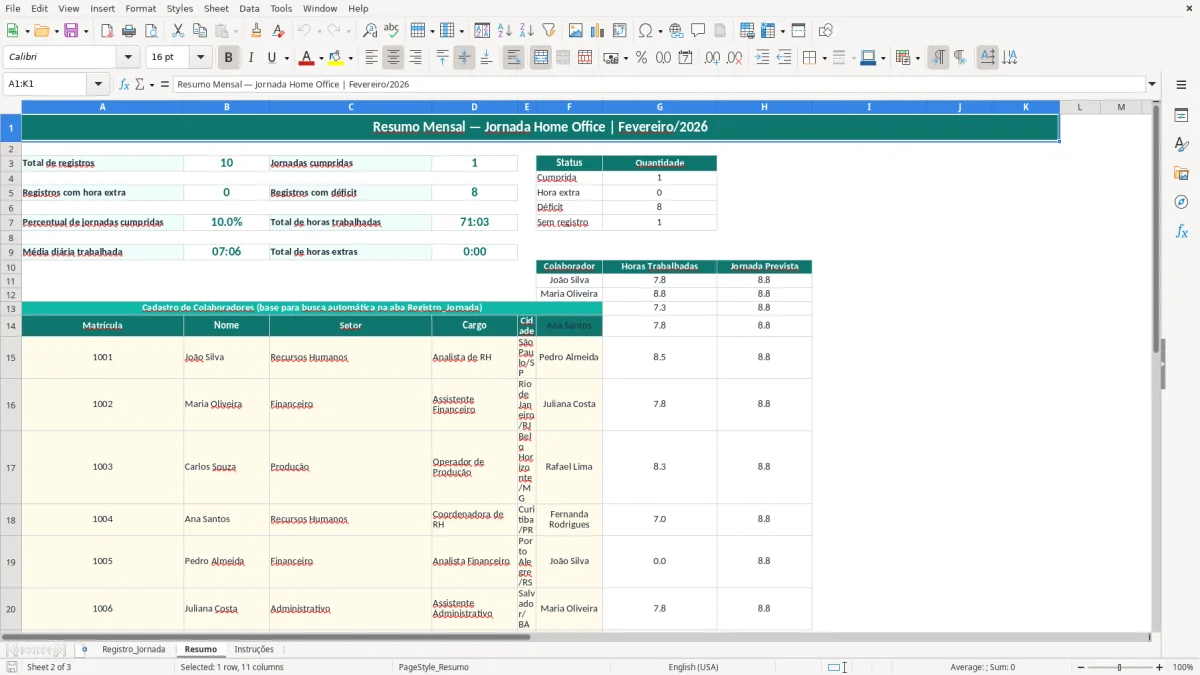The width and height of the screenshot is (1200, 675).
Task: Toggle AutoFilter funnel icon
Action: pos(548,31)
